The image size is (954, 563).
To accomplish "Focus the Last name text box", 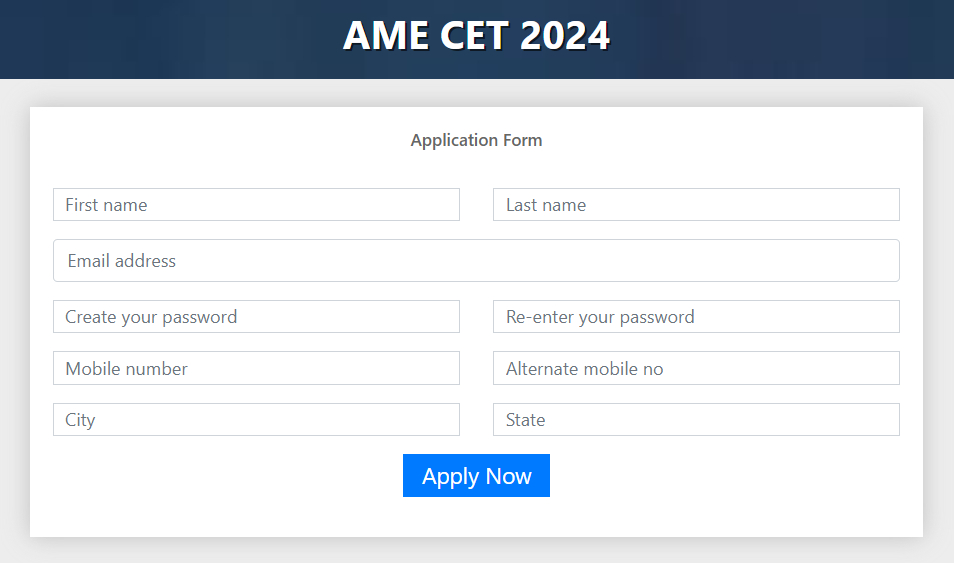I will (x=696, y=205).
